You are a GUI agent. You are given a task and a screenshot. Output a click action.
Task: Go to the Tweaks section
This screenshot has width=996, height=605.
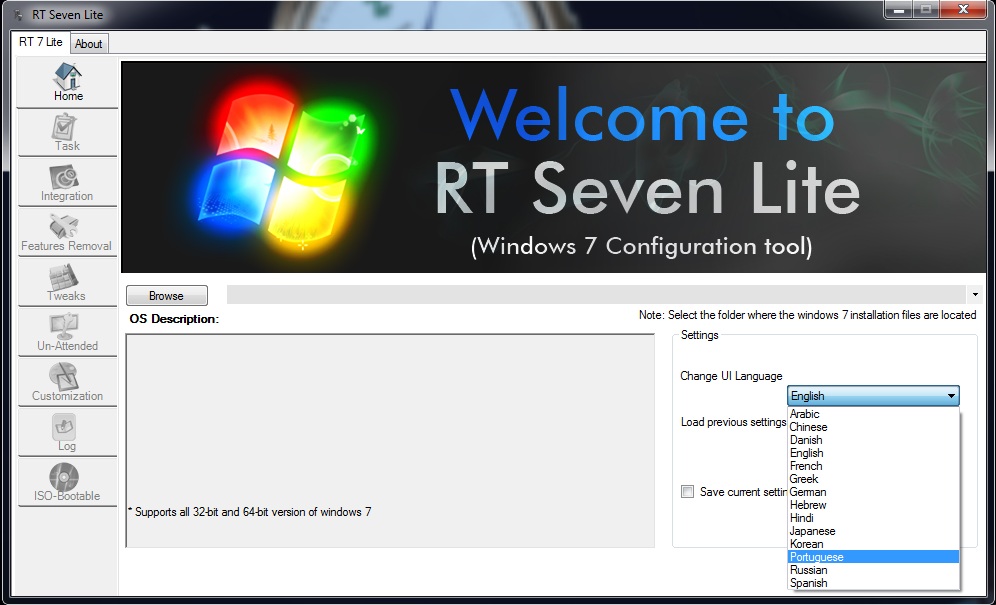pyautogui.click(x=67, y=282)
